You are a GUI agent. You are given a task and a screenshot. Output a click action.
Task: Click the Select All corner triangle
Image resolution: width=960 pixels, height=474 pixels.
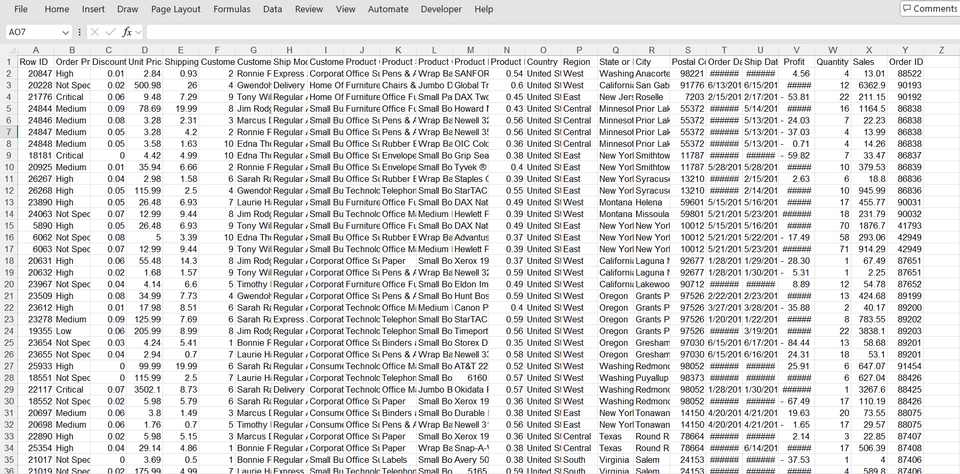coord(9,50)
